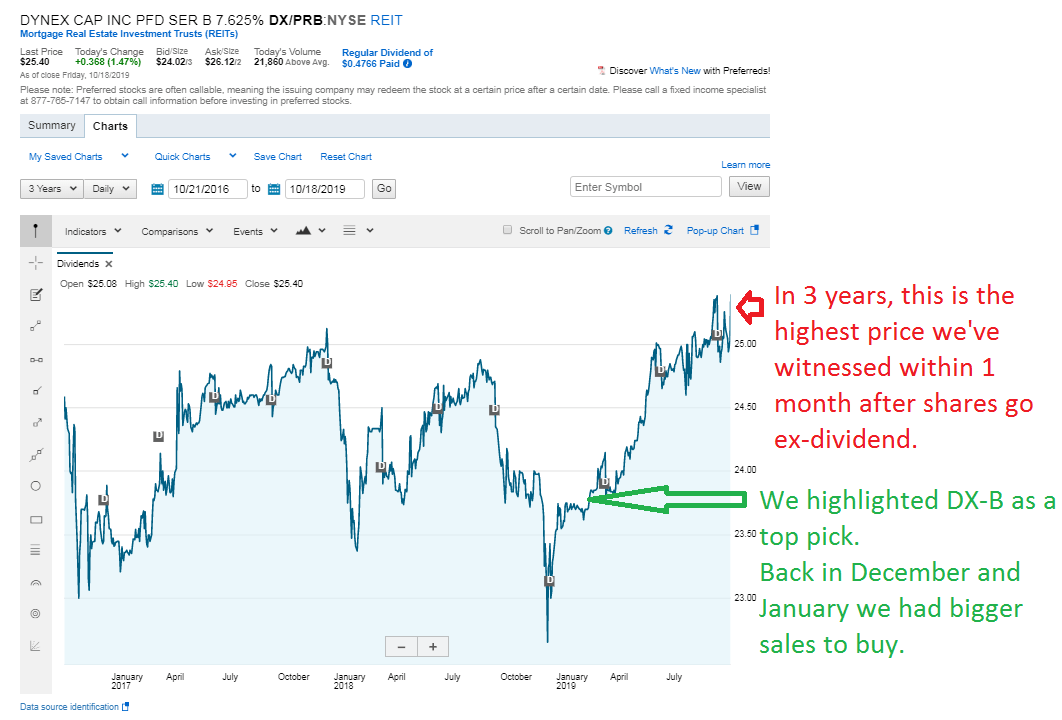Click the Enter Symbol input field

[x=645, y=187]
